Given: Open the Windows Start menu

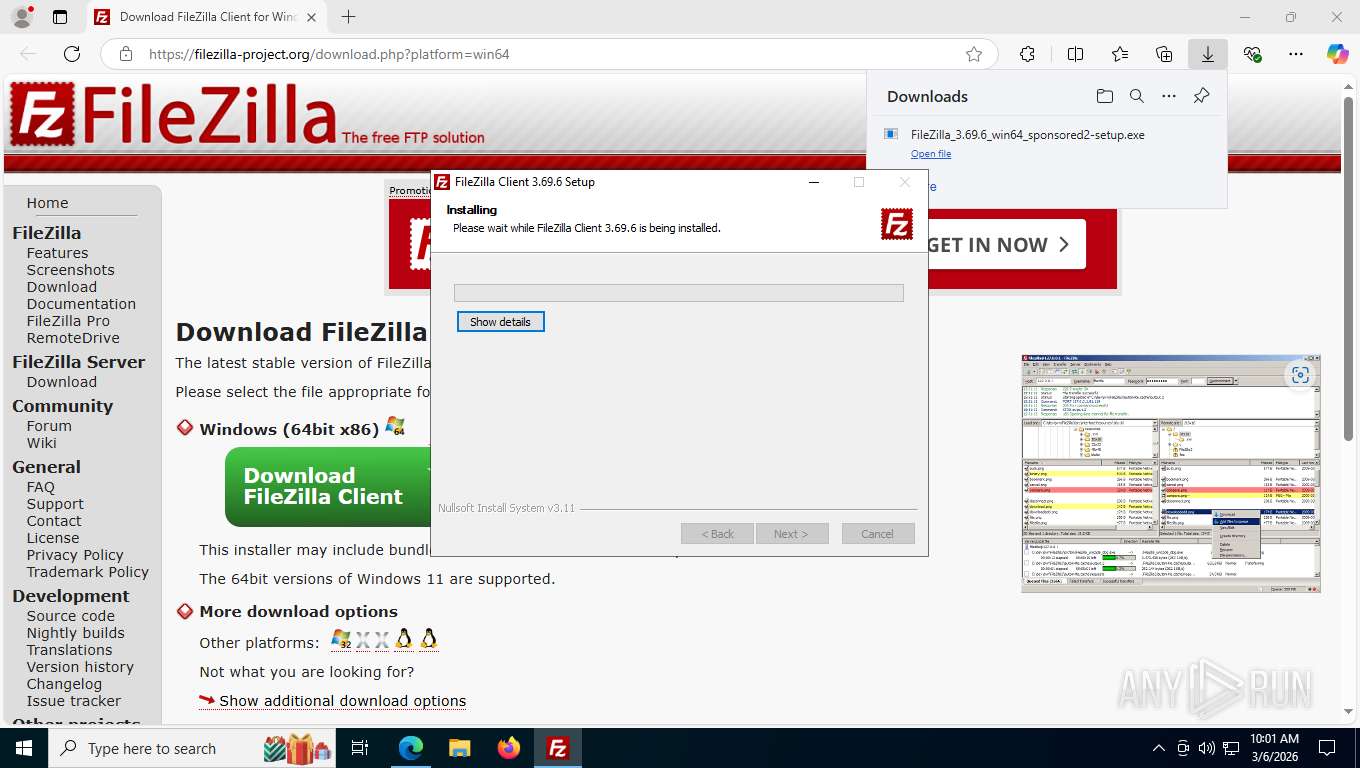Looking at the screenshot, I should pos(23,748).
